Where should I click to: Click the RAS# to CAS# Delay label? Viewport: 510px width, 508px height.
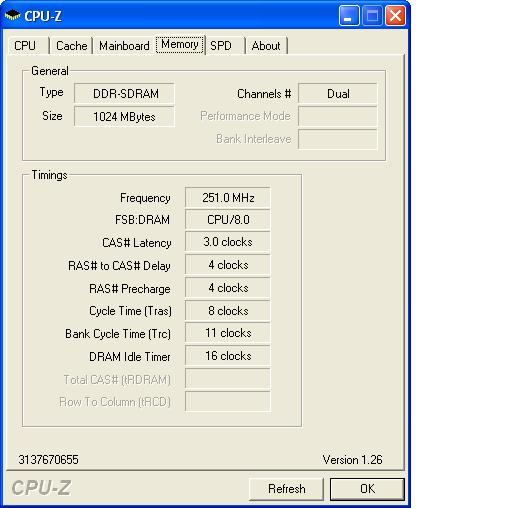(x=119, y=266)
